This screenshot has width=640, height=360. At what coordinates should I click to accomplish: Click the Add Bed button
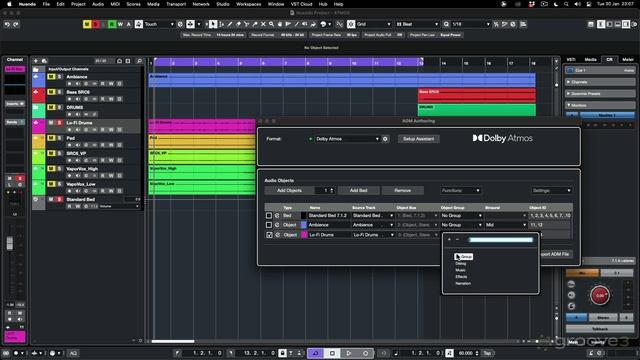pyautogui.click(x=358, y=191)
